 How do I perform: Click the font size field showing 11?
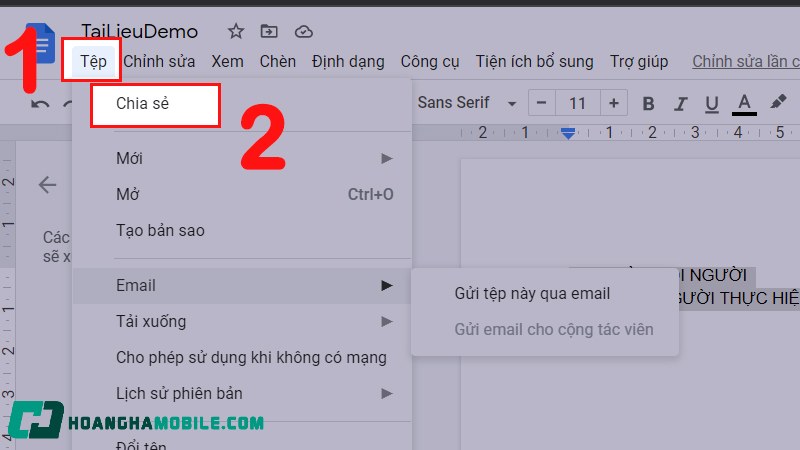(578, 103)
